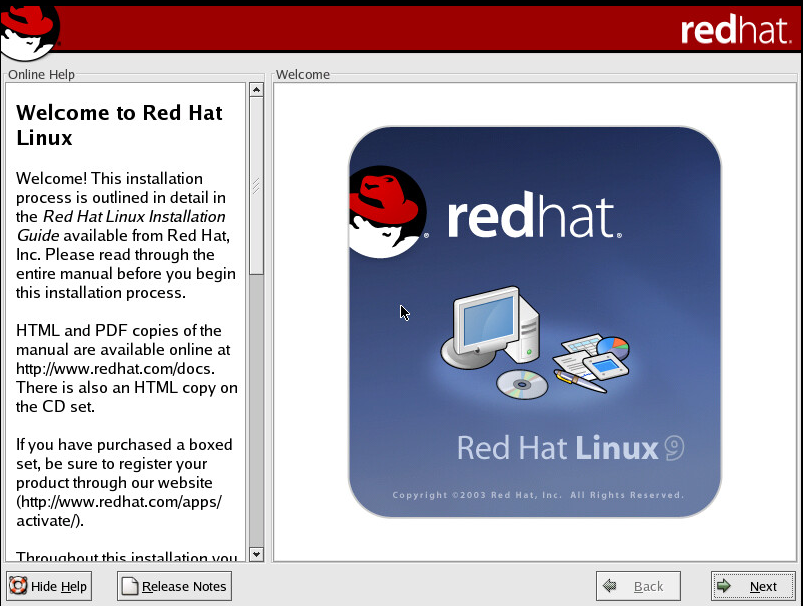Click the white redhat wordmark on the splash
The height and width of the screenshot is (606, 803).
[x=532, y=217]
